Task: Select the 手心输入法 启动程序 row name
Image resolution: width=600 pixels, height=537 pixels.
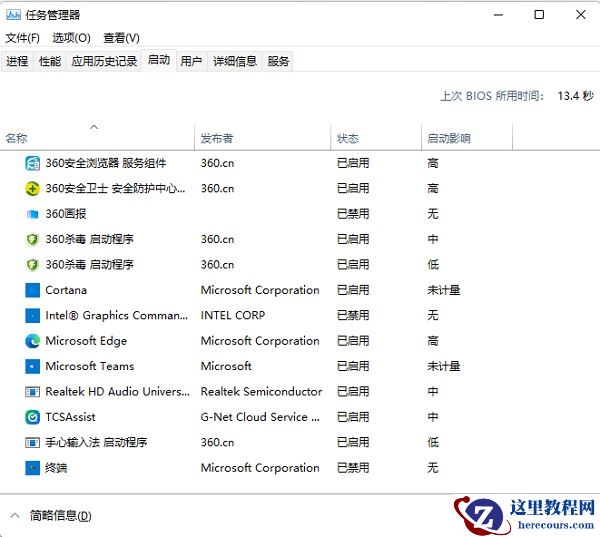Action: pyautogui.click(x=96, y=442)
